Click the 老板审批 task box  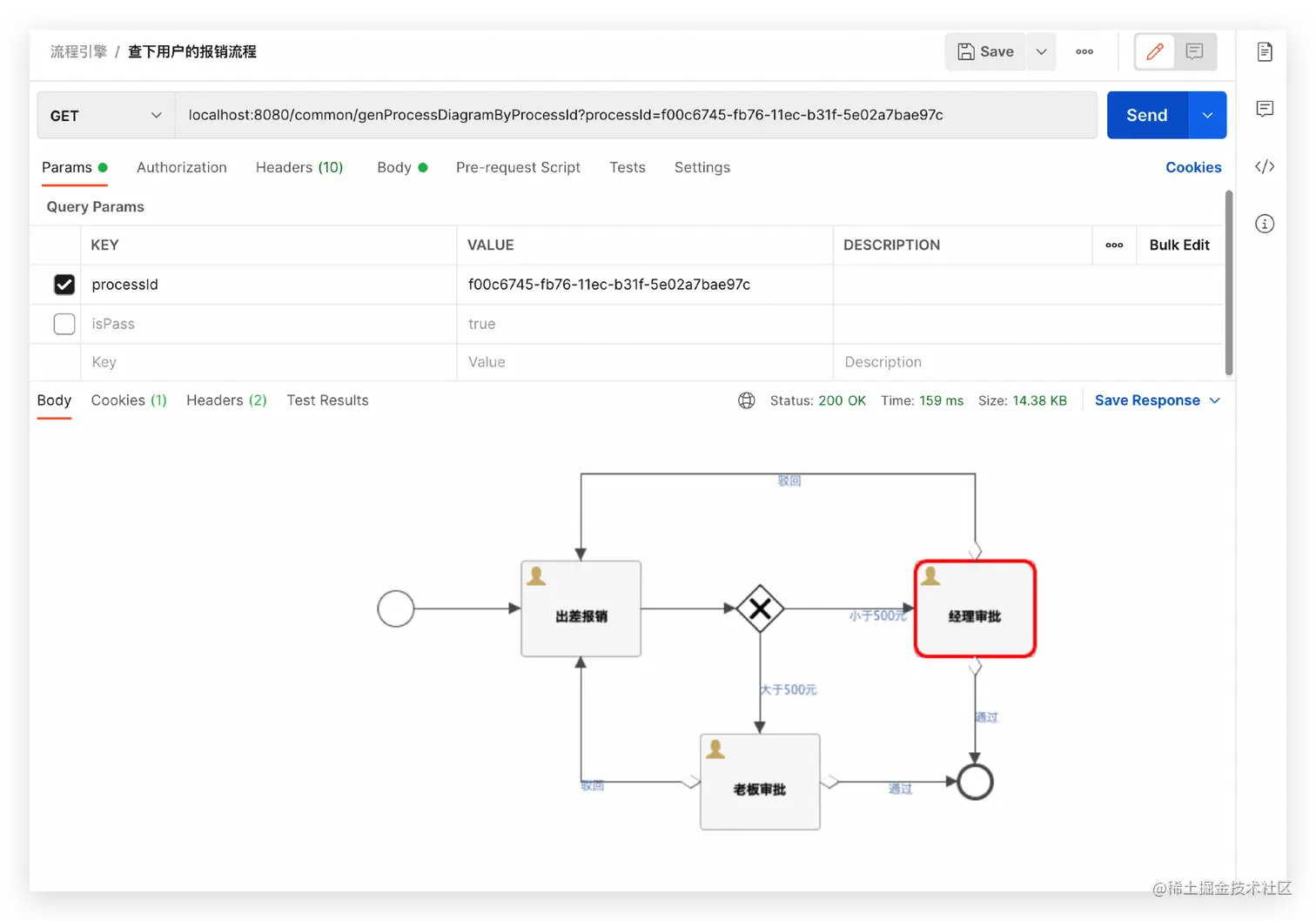coord(760,782)
